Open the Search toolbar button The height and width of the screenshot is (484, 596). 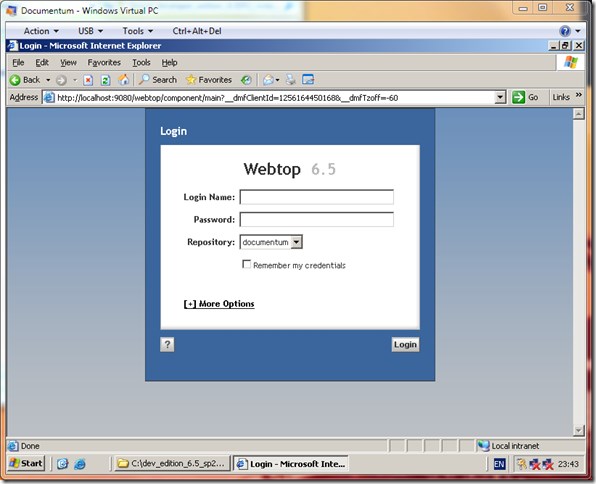pyautogui.click(x=157, y=80)
